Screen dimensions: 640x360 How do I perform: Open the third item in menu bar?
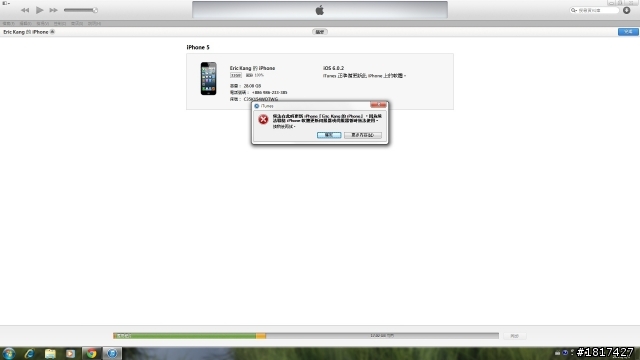pyautogui.click(x=42, y=24)
